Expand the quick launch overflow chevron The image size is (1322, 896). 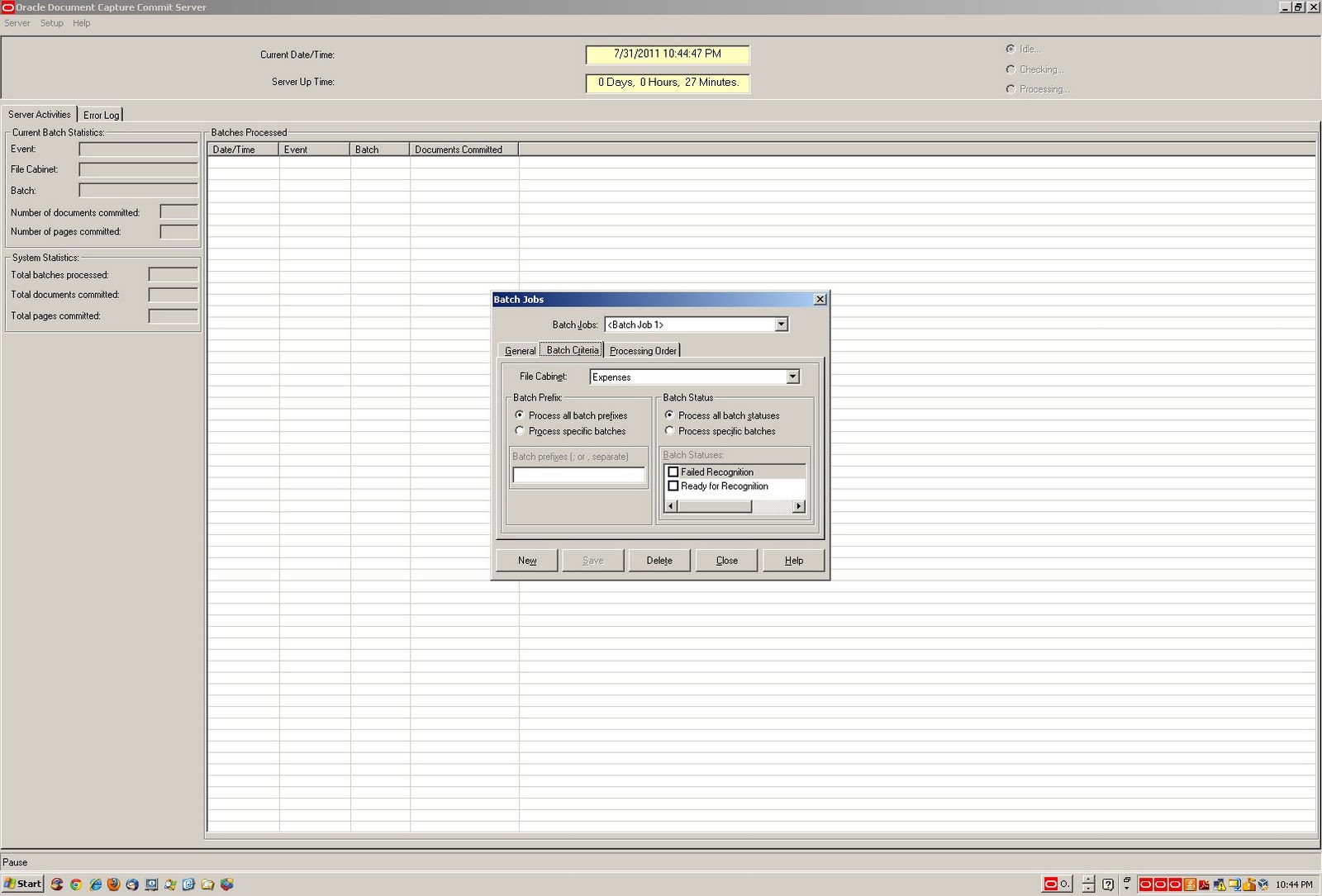coord(1126,888)
